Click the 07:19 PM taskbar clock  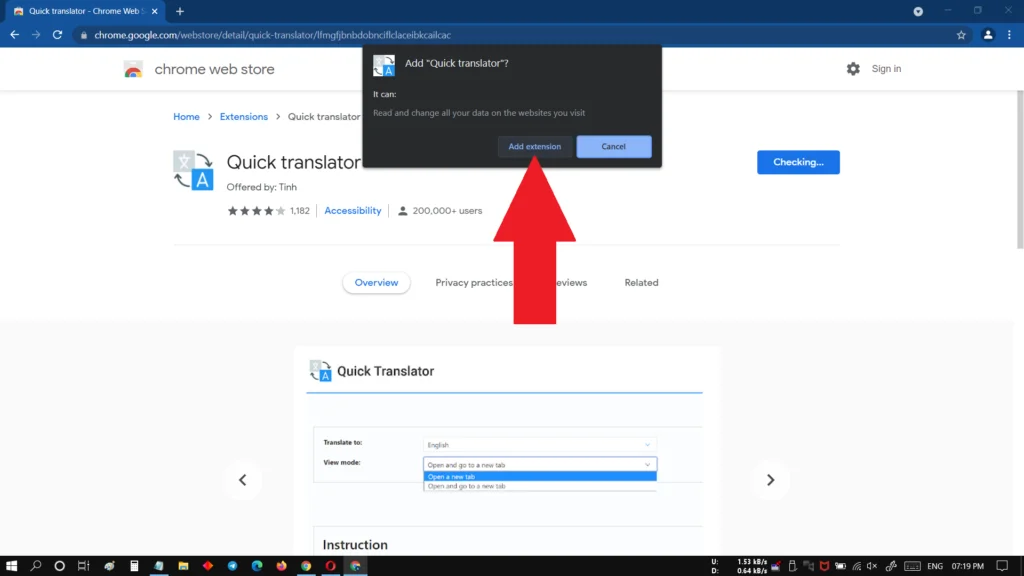[x=968, y=566]
